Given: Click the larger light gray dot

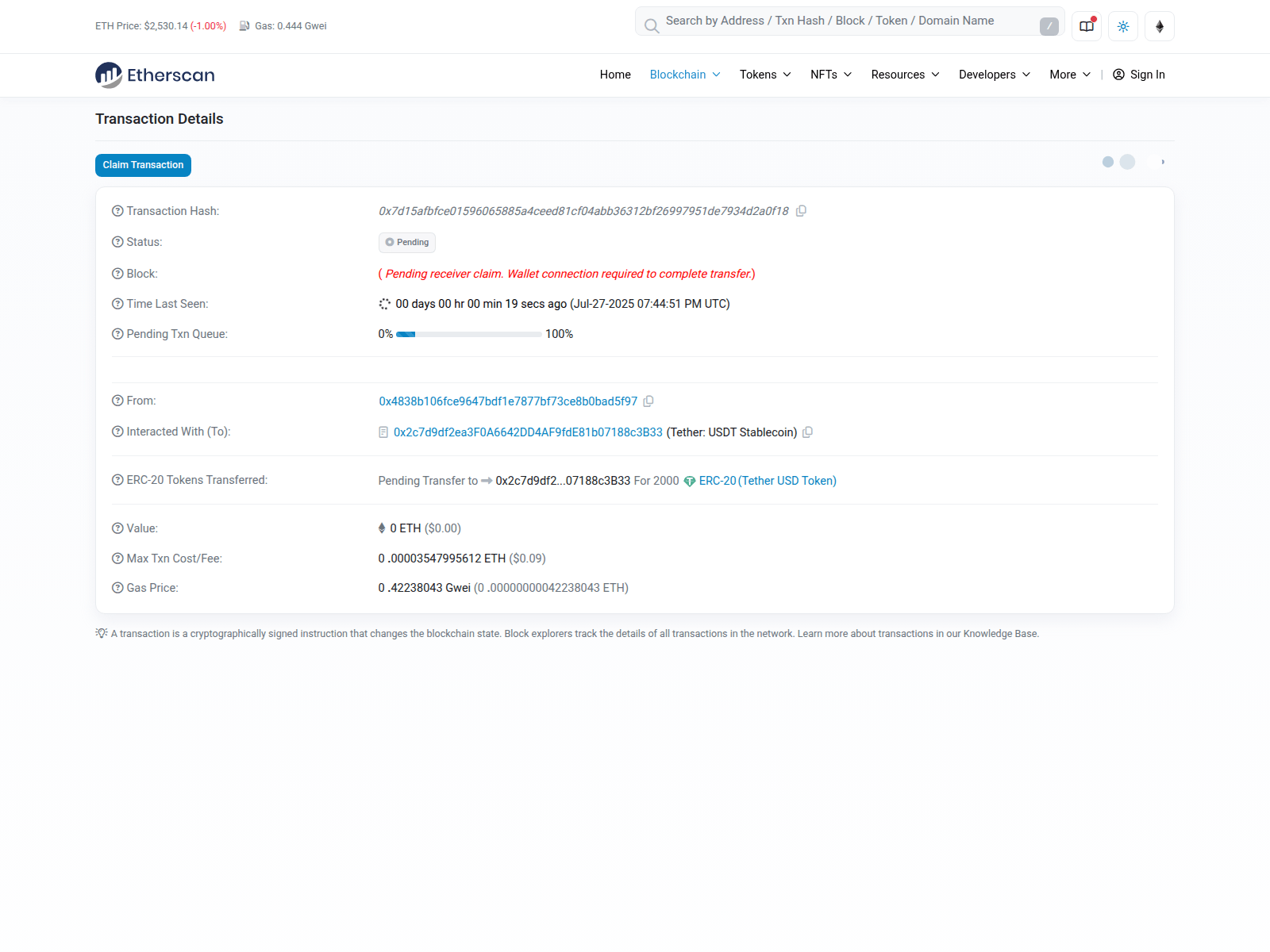Looking at the screenshot, I should (x=1127, y=162).
